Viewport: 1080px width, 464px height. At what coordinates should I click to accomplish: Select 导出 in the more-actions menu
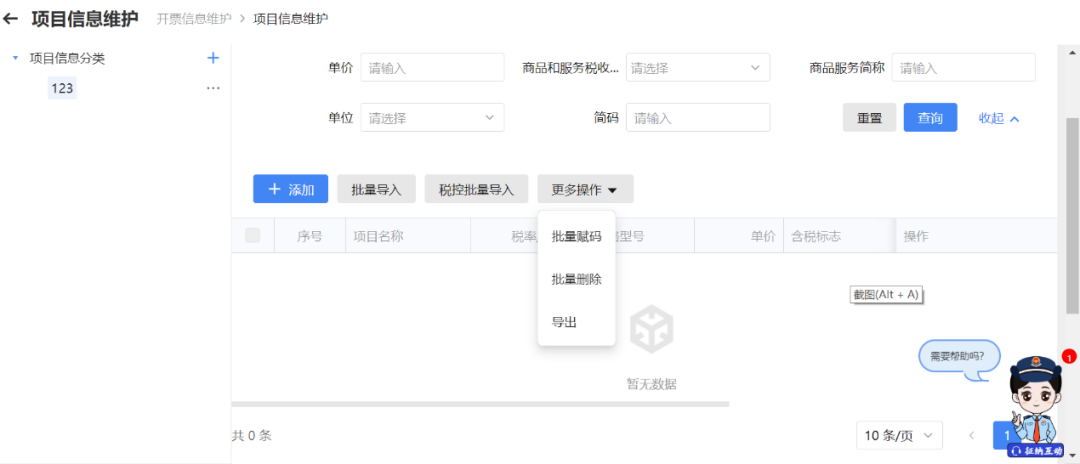click(x=564, y=322)
